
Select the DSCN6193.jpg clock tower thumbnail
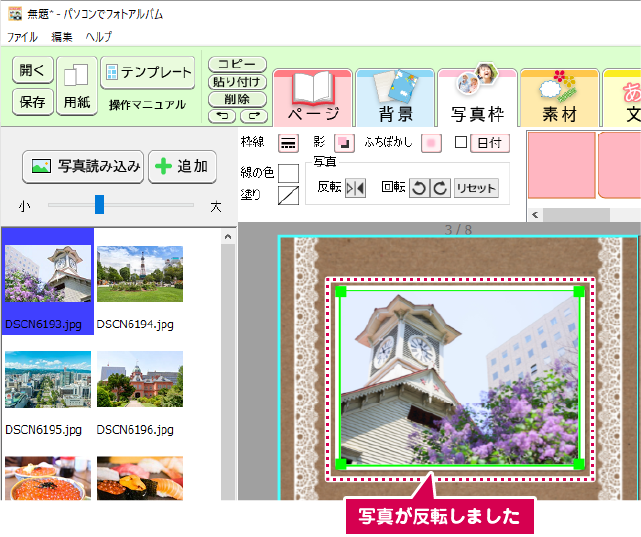(48, 274)
